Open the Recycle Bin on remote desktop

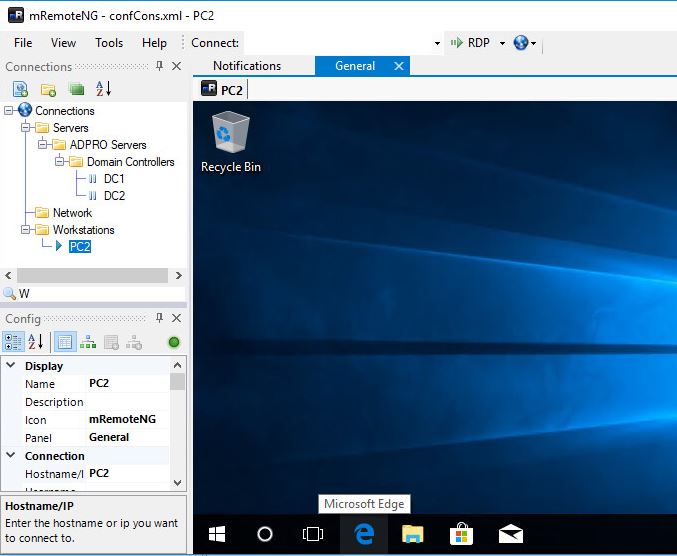coord(231,142)
